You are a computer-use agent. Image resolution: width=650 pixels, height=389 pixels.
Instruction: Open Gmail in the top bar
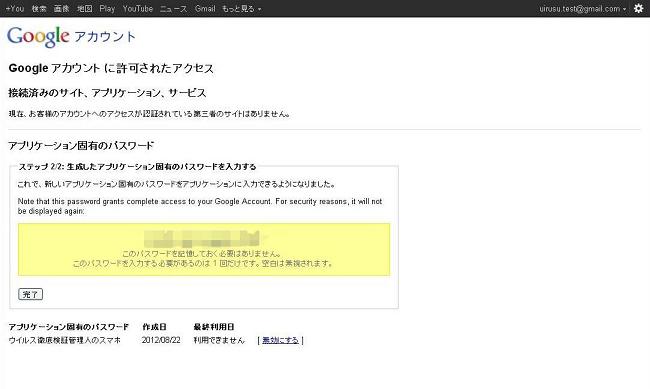(205, 8)
